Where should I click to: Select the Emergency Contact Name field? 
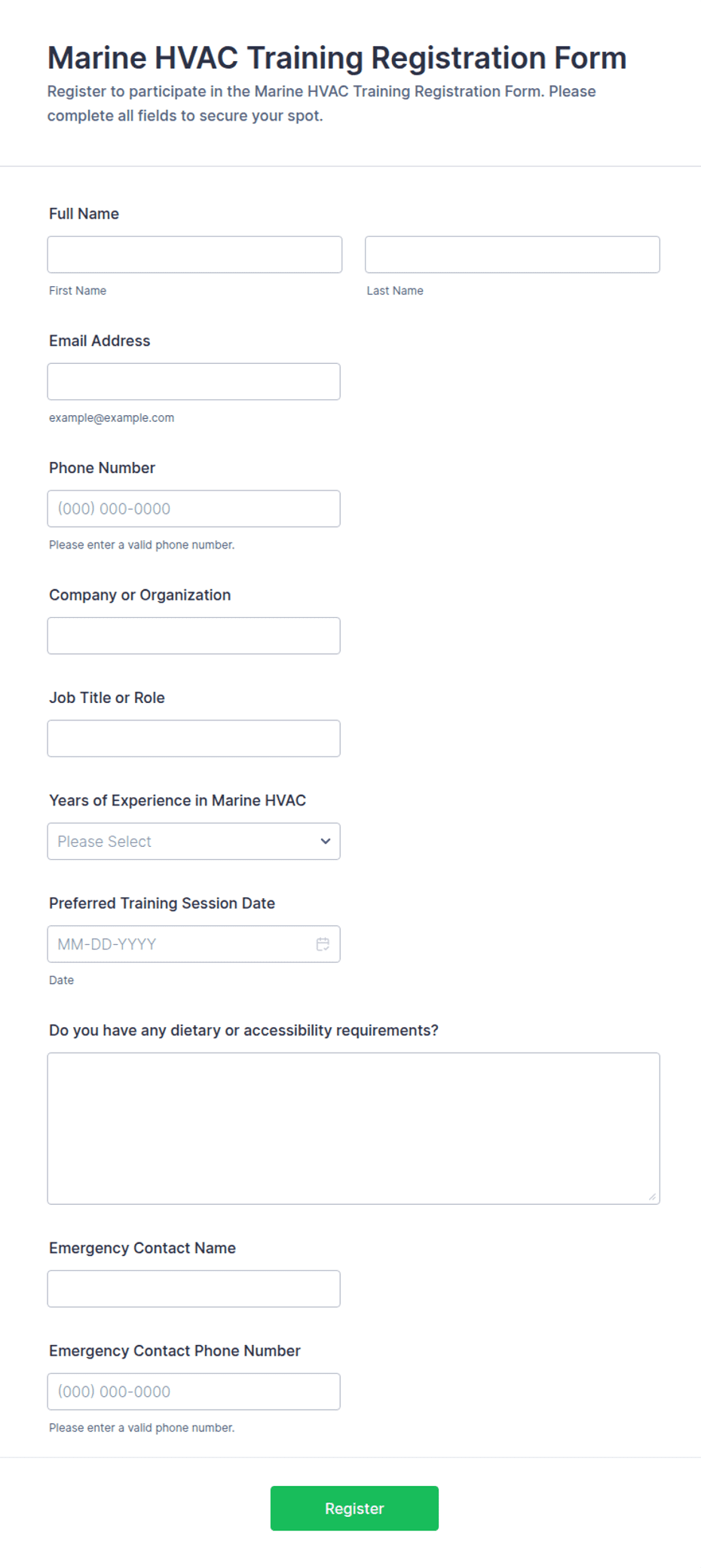(194, 1288)
